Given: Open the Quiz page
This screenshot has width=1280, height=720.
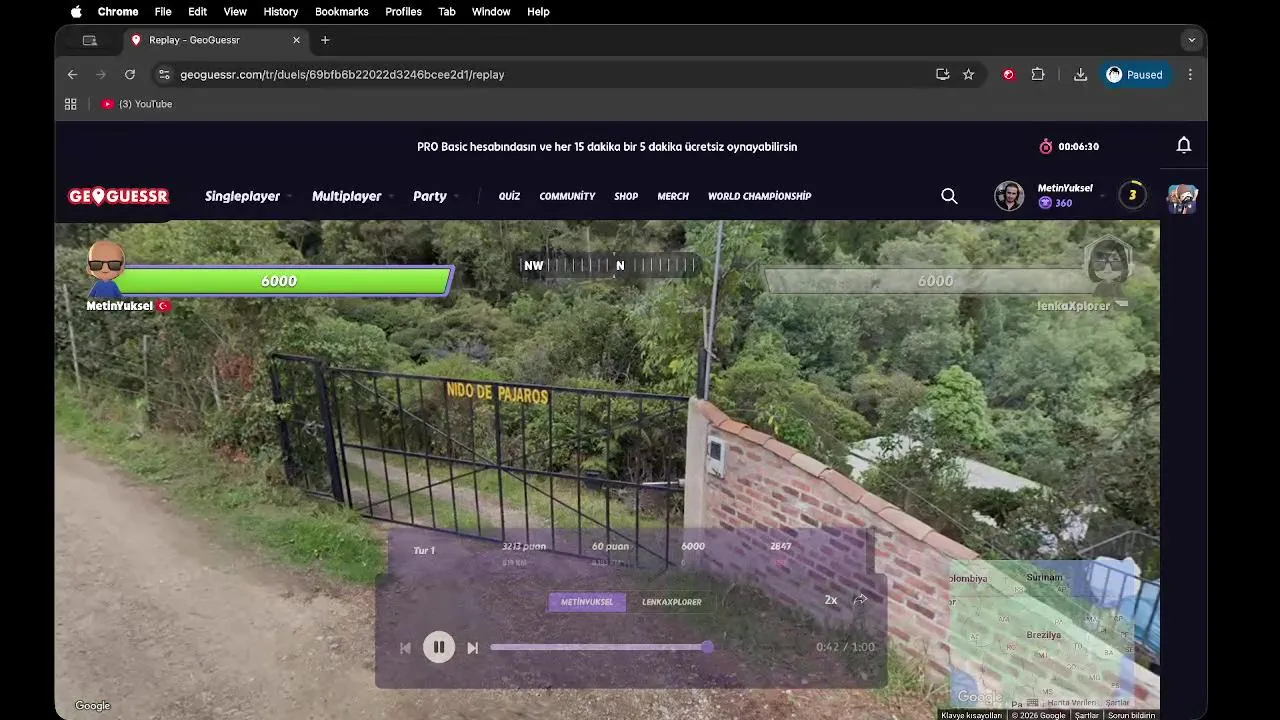Looking at the screenshot, I should [x=509, y=196].
